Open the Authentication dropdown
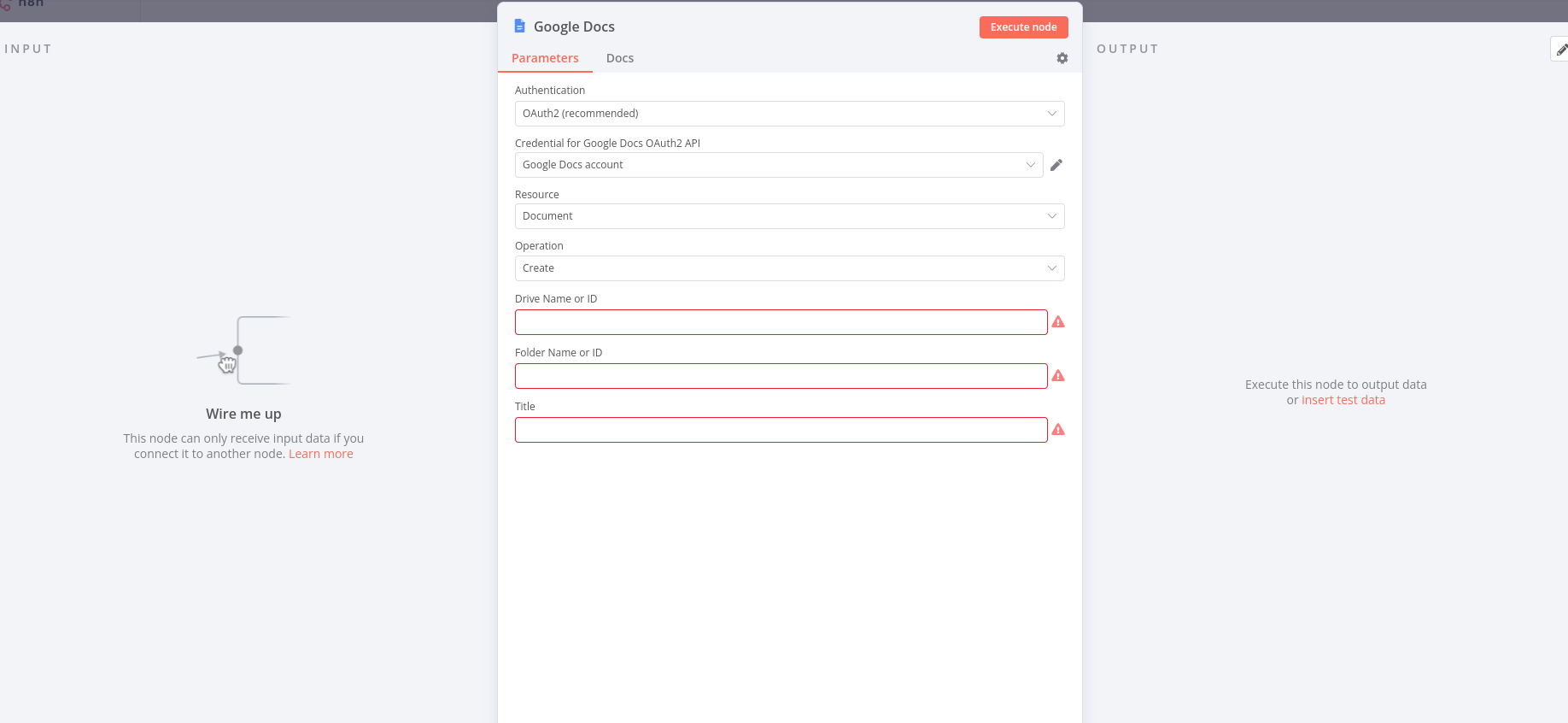Screen dimensions: 1568x723 coord(789,114)
